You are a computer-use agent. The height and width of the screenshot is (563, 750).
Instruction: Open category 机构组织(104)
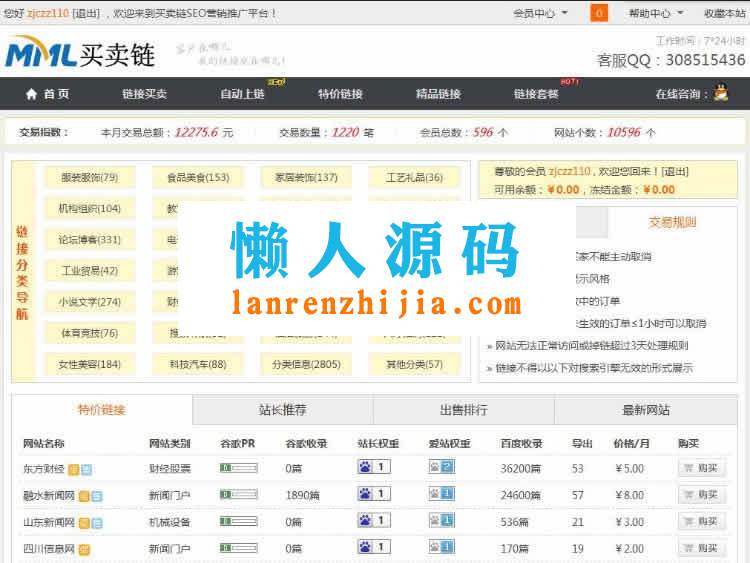(x=89, y=209)
